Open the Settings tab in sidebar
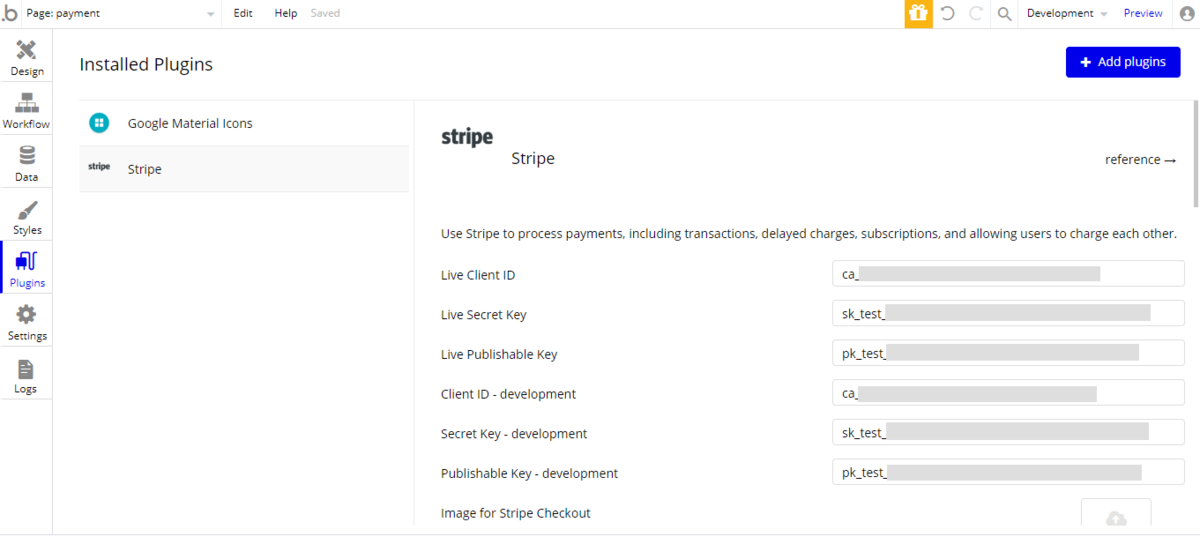This screenshot has width=1200, height=537. click(27, 323)
